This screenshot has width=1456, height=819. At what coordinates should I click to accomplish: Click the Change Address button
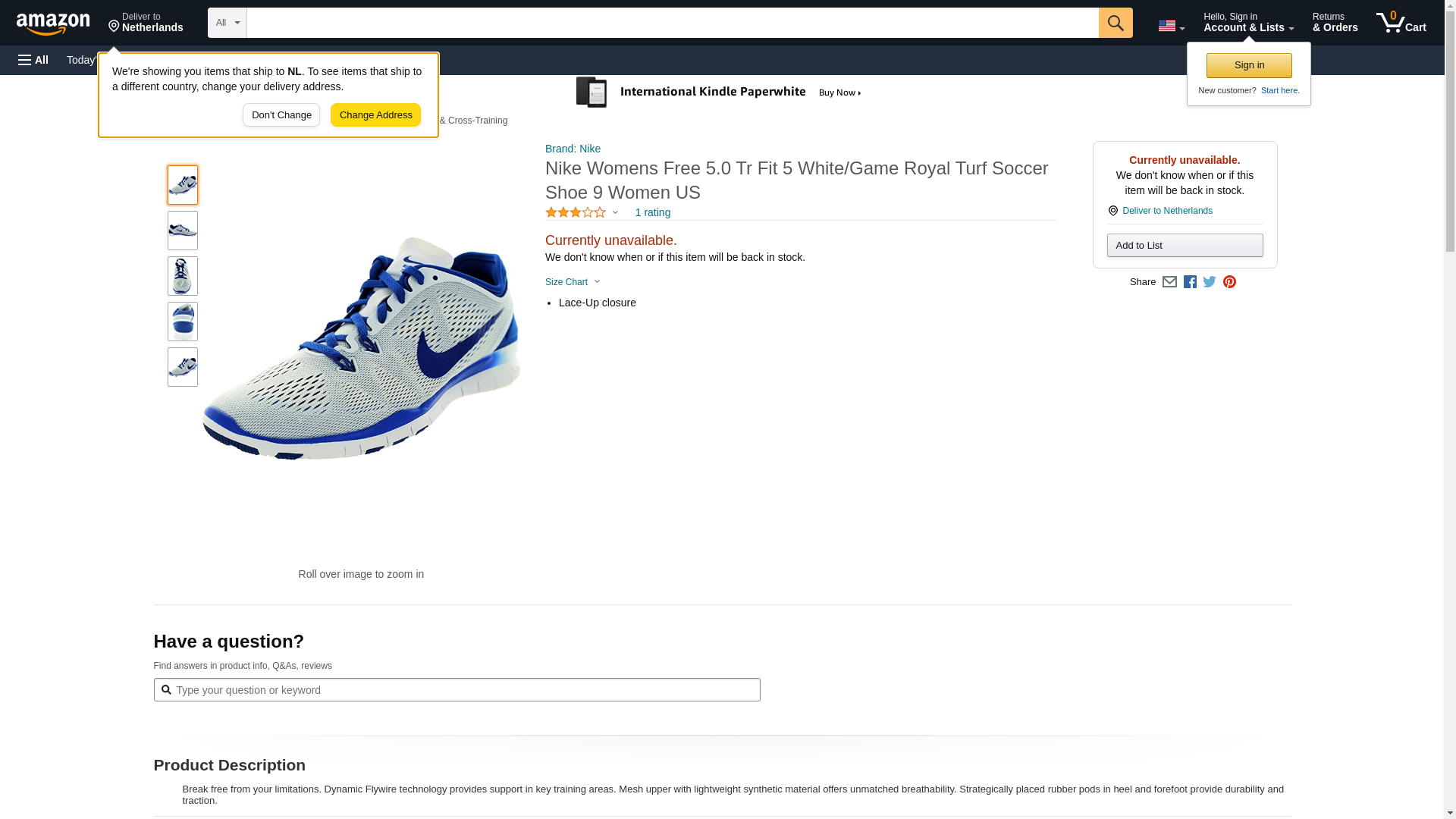pyautogui.click(x=375, y=115)
